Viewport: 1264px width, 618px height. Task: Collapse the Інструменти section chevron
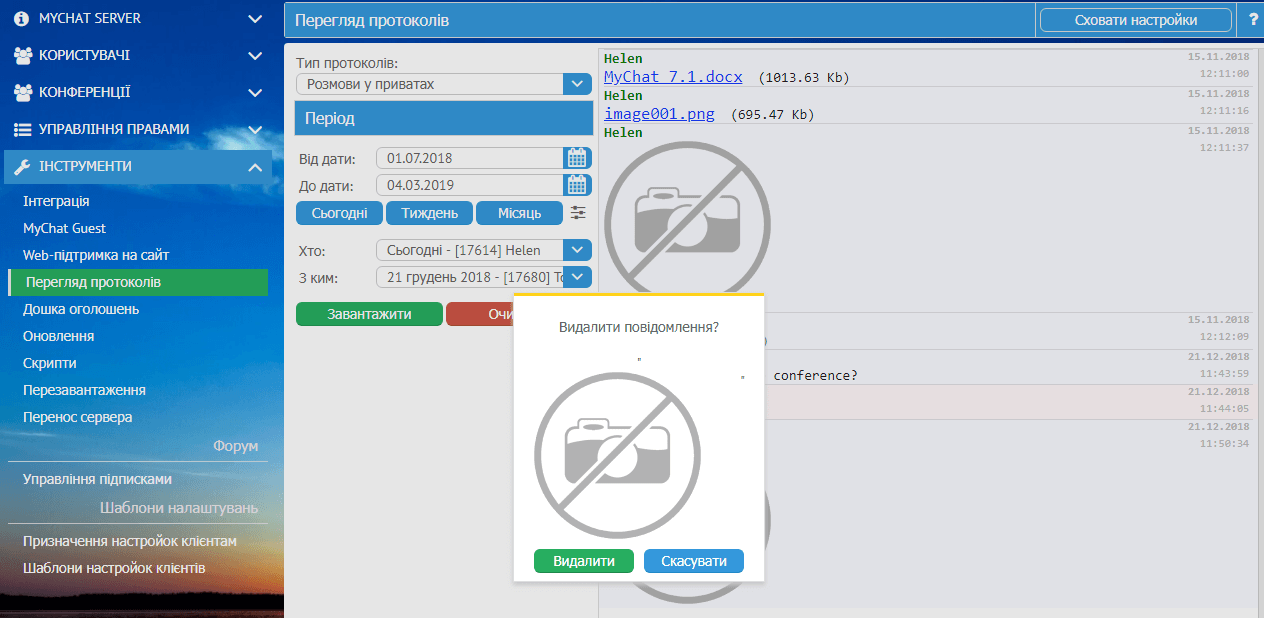255,167
